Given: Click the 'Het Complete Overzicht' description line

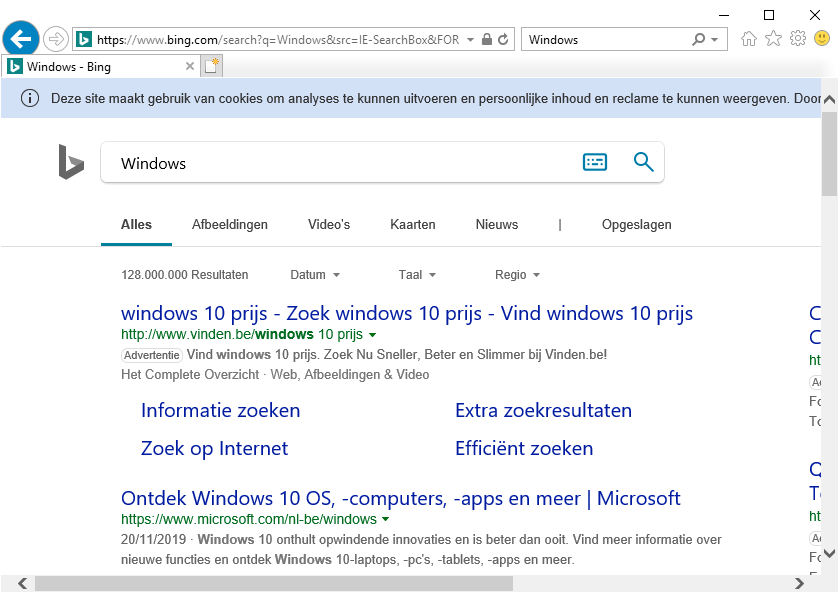Looking at the screenshot, I should [x=275, y=375].
